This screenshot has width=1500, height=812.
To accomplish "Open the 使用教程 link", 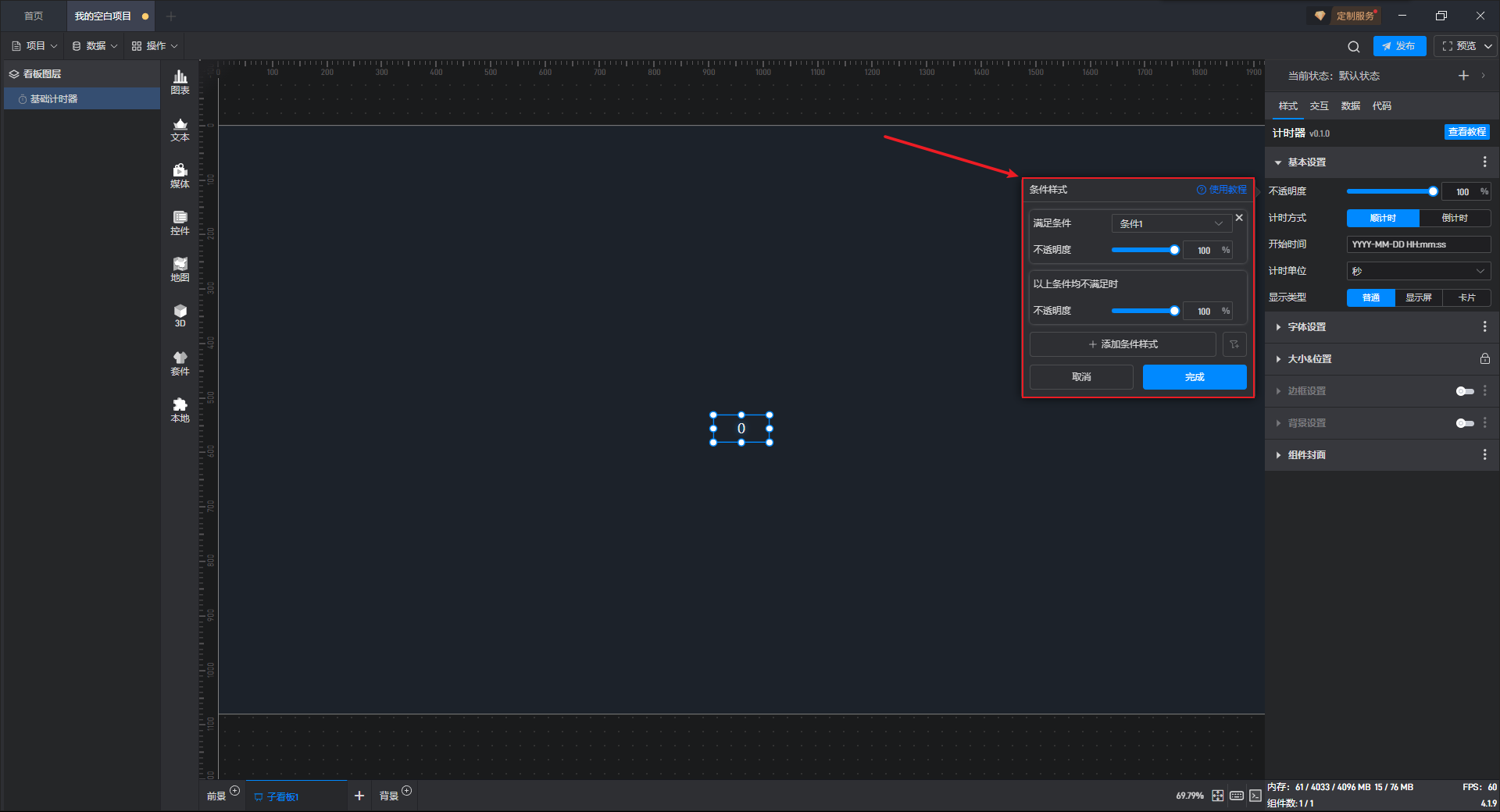I will pos(1222,190).
